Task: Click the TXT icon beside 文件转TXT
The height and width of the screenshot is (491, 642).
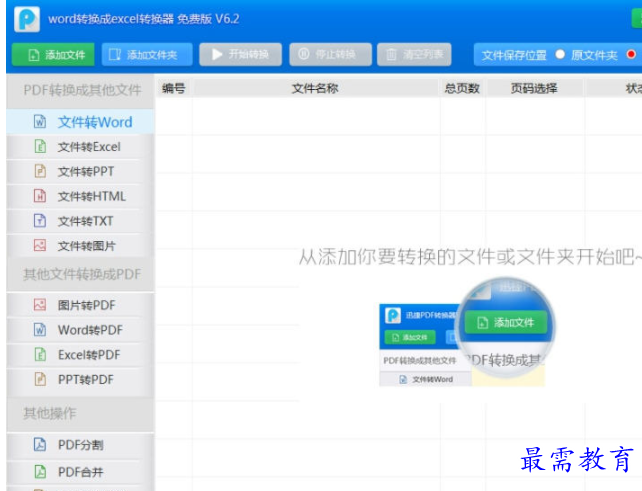Action: click(x=40, y=221)
